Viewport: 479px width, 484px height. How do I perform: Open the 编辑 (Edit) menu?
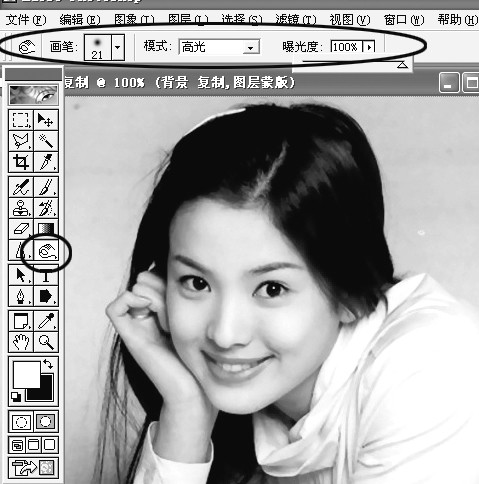tap(80, 20)
